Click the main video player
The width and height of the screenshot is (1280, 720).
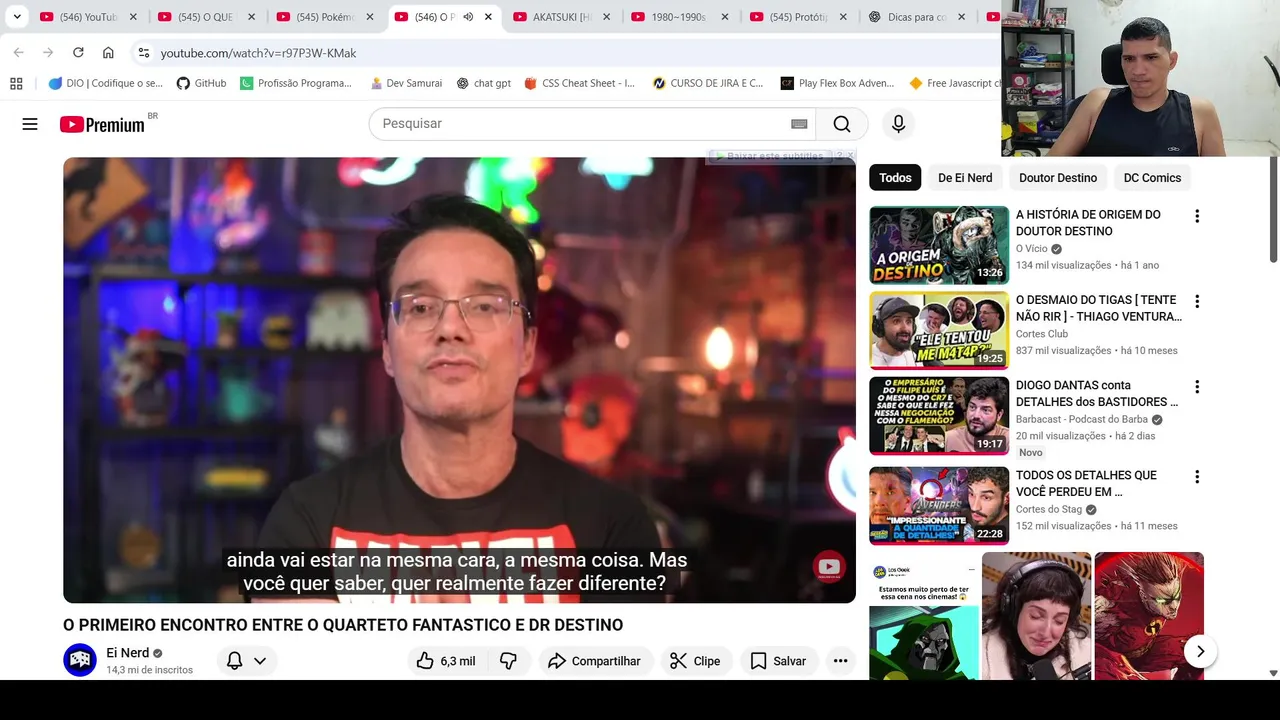pyautogui.click(x=459, y=380)
